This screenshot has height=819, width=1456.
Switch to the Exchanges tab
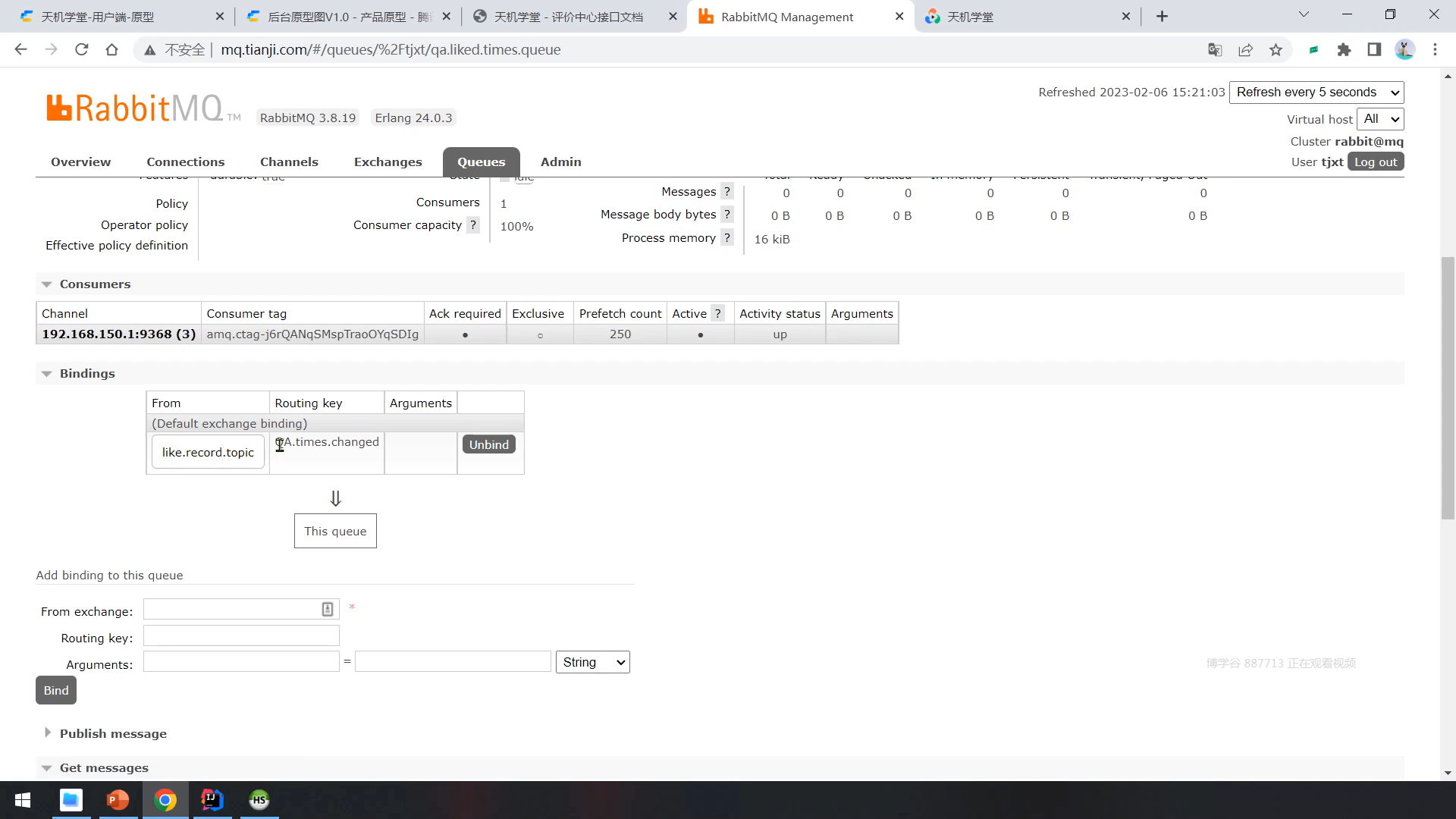click(388, 162)
